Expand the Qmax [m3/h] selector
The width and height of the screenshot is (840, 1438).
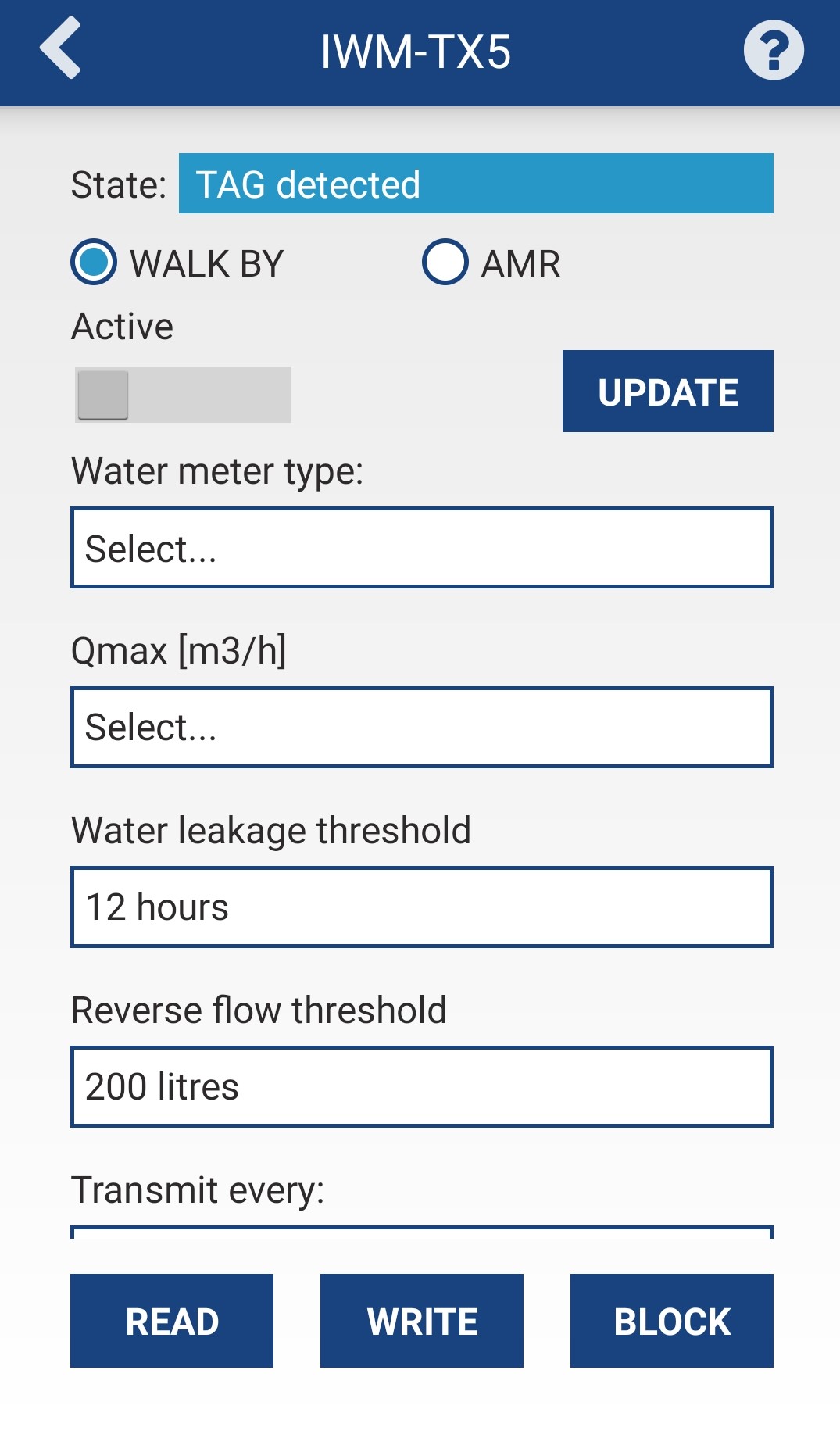coord(421,728)
